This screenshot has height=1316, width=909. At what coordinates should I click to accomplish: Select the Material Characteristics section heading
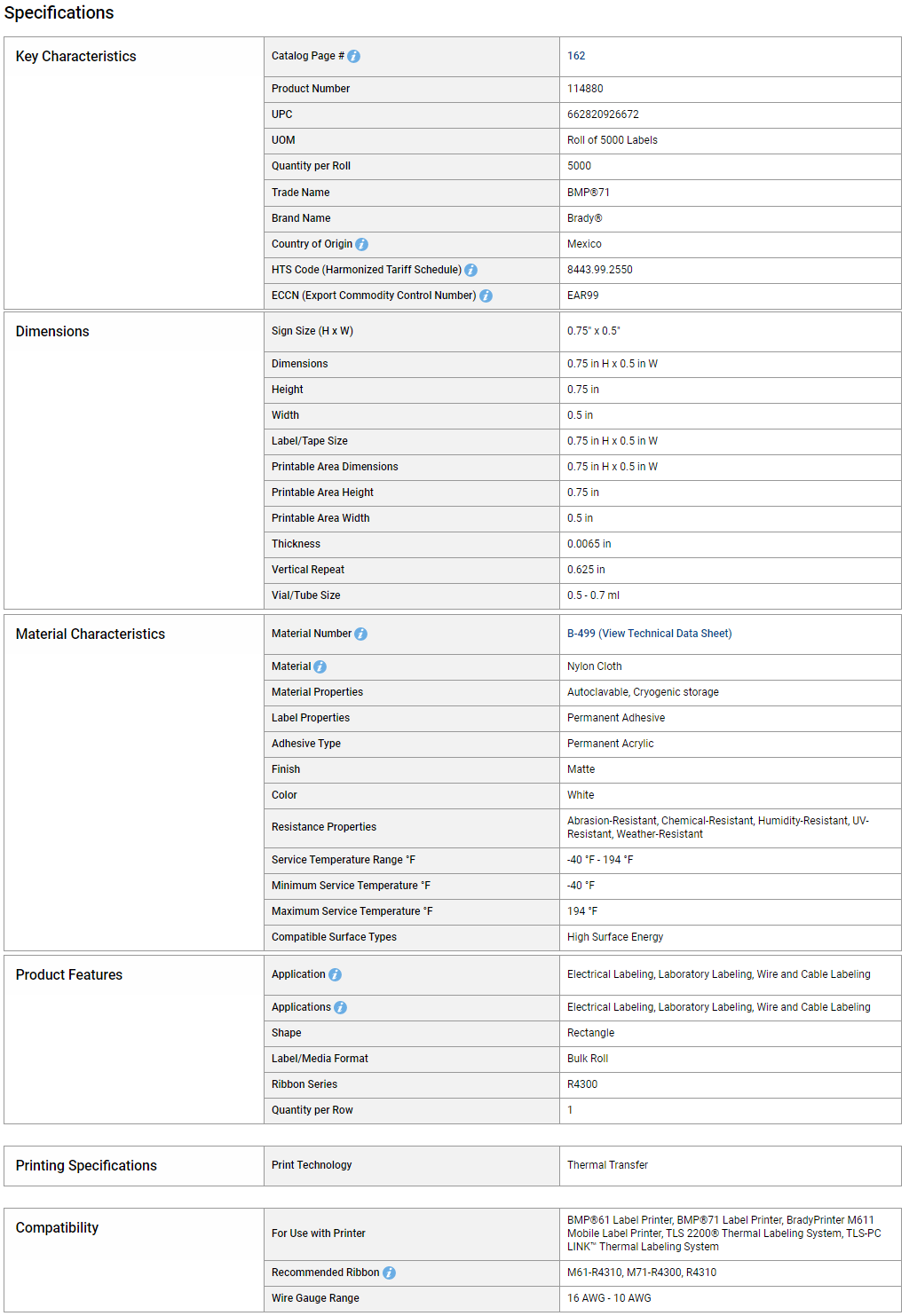[x=90, y=634]
